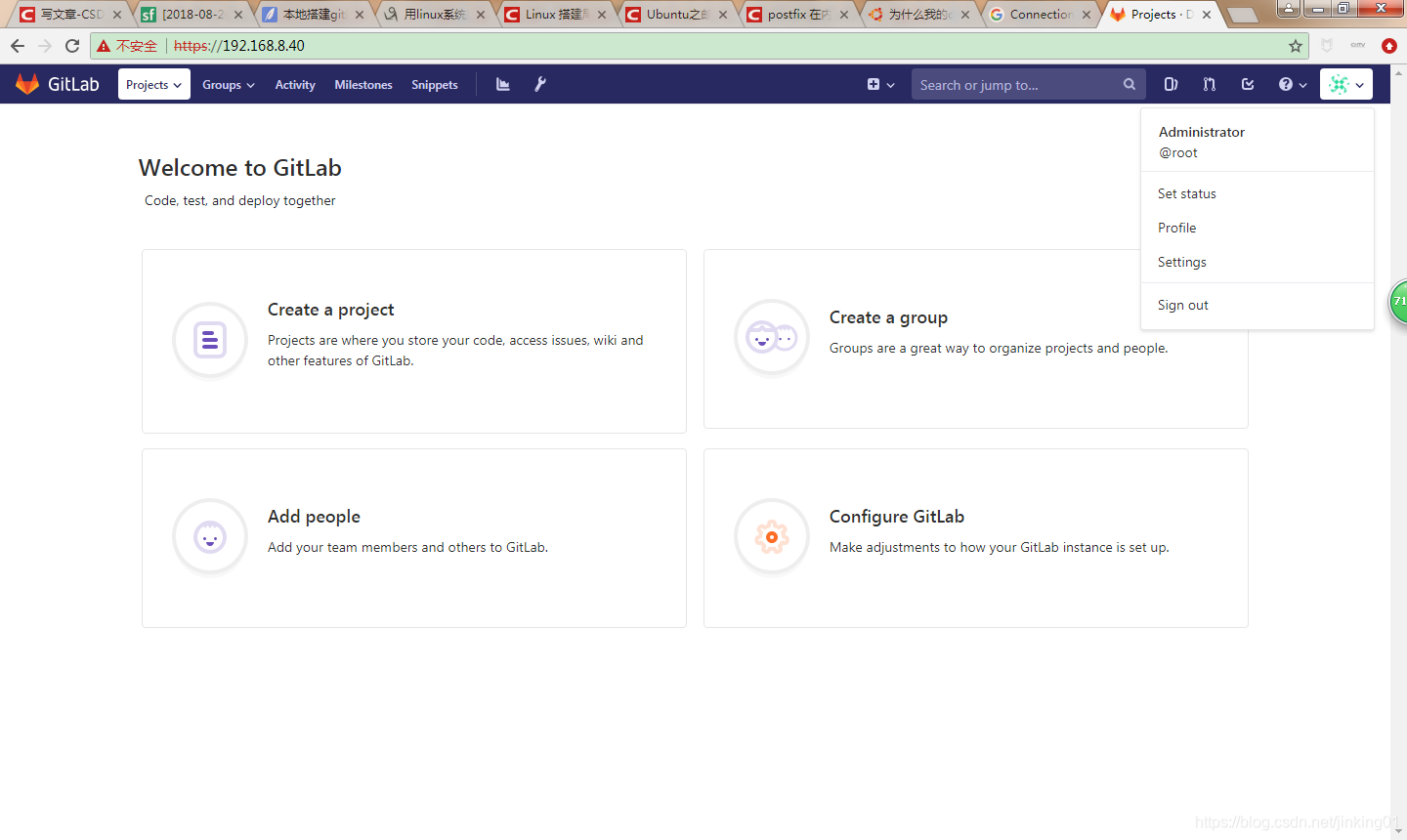This screenshot has height=840, width=1407.
Task: Open the Help question mark icon
Action: (1286, 85)
